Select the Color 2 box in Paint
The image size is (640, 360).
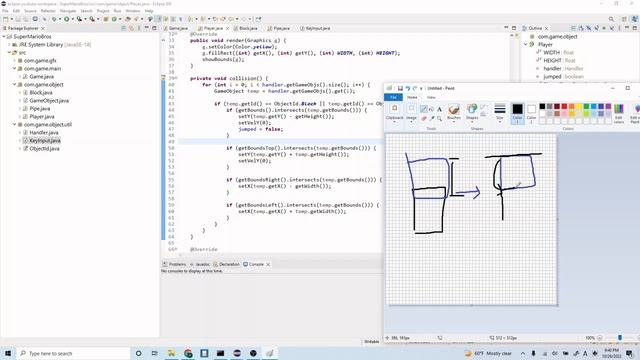coord(531,113)
